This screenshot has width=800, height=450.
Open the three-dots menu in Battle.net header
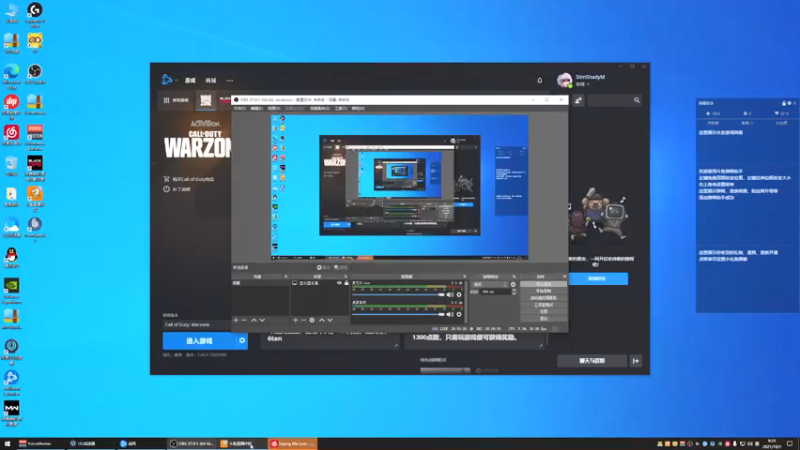tap(230, 80)
